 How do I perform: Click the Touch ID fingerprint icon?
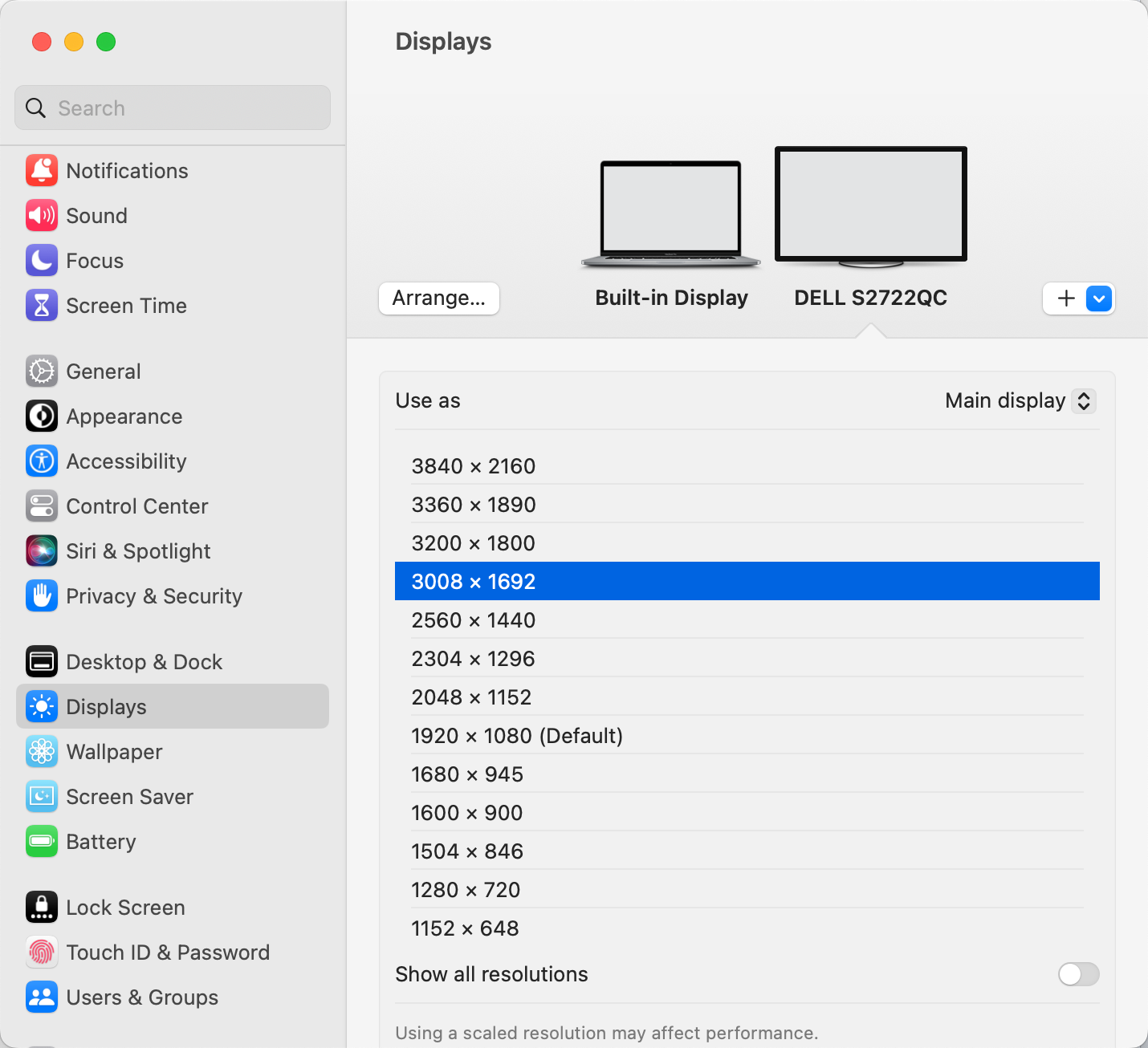pyautogui.click(x=42, y=953)
